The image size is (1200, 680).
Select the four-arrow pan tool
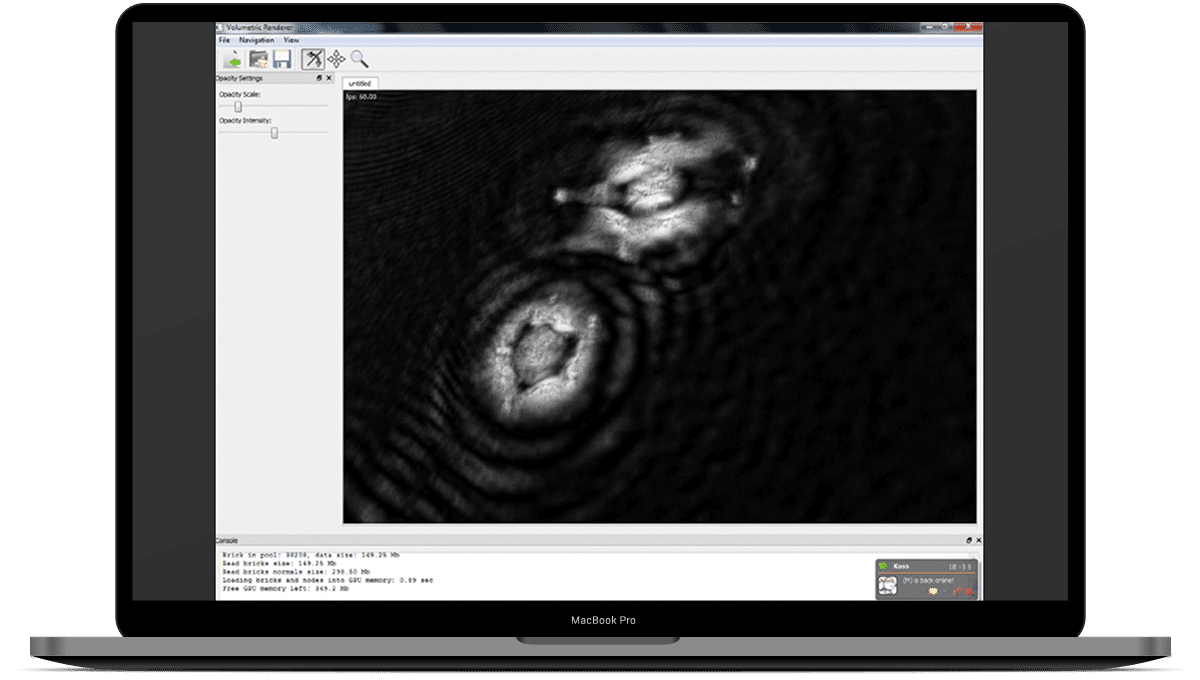pyautogui.click(x=336, y=59)
